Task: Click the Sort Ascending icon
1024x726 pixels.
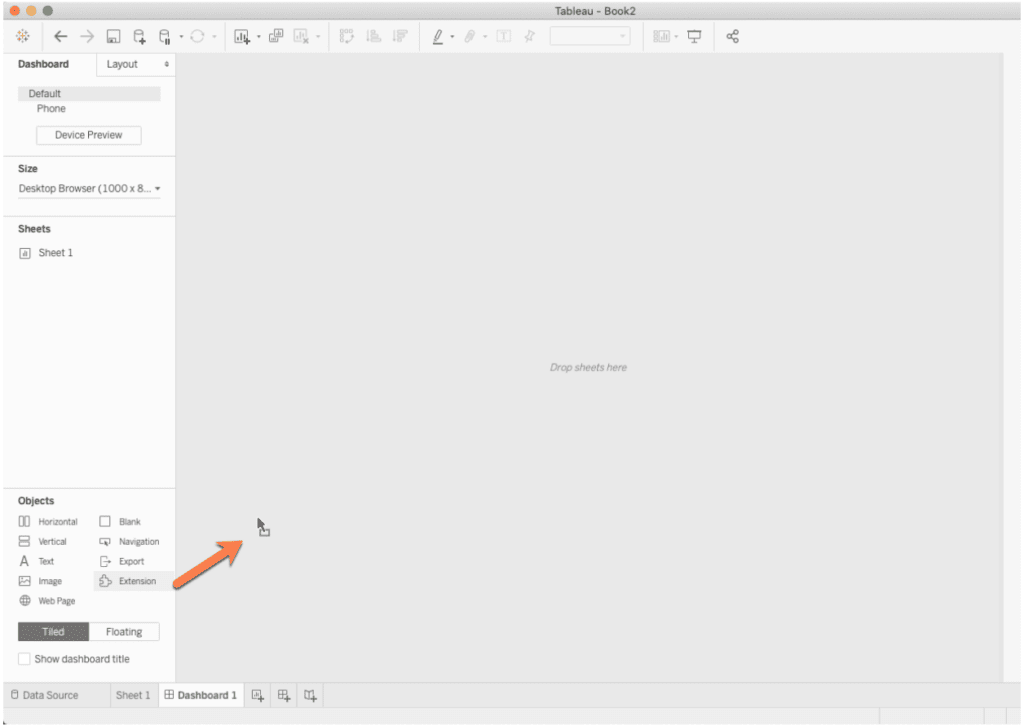Action: pos(374,36)
